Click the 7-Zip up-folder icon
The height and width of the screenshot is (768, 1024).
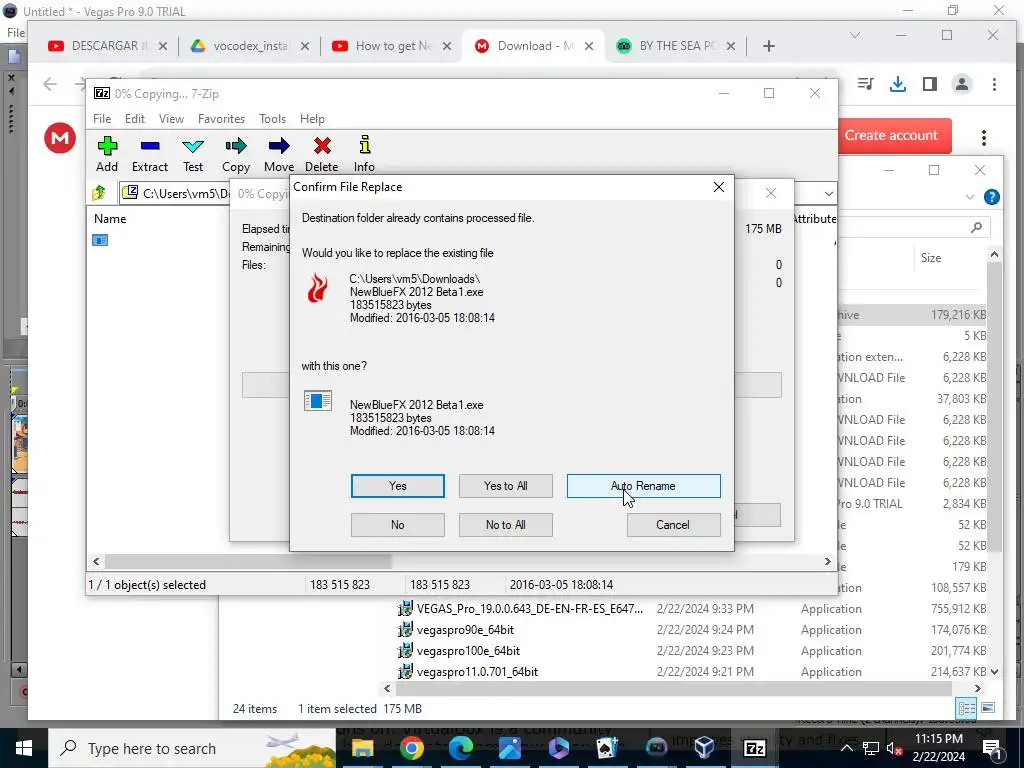tap(99, 193)
